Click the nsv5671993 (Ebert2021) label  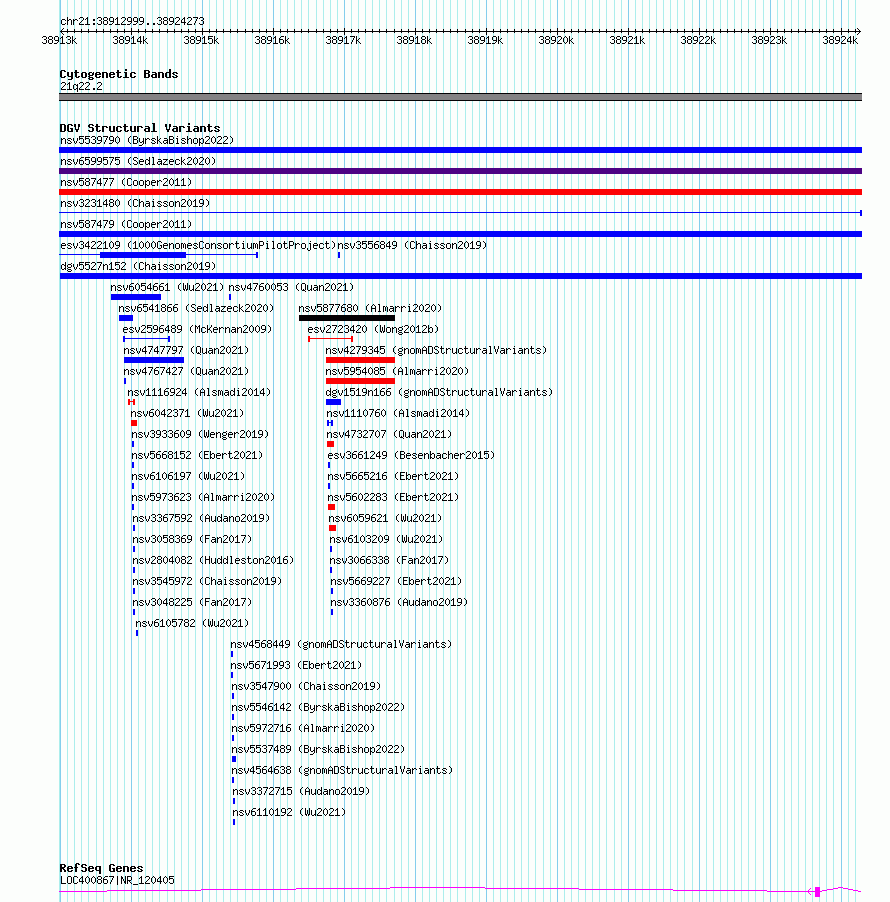pos(296,665)
